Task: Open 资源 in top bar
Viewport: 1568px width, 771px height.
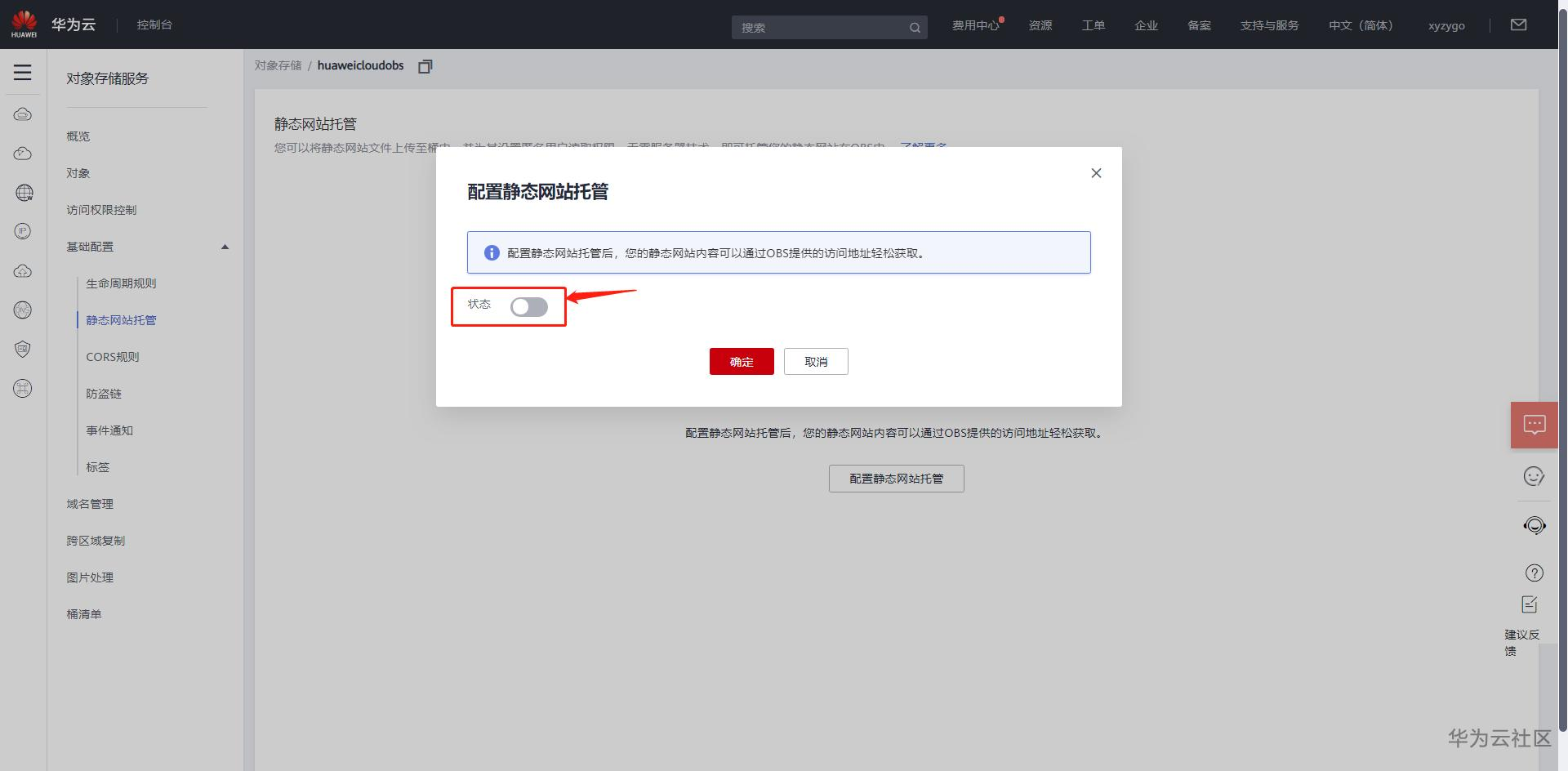Action: (1040, 25)
